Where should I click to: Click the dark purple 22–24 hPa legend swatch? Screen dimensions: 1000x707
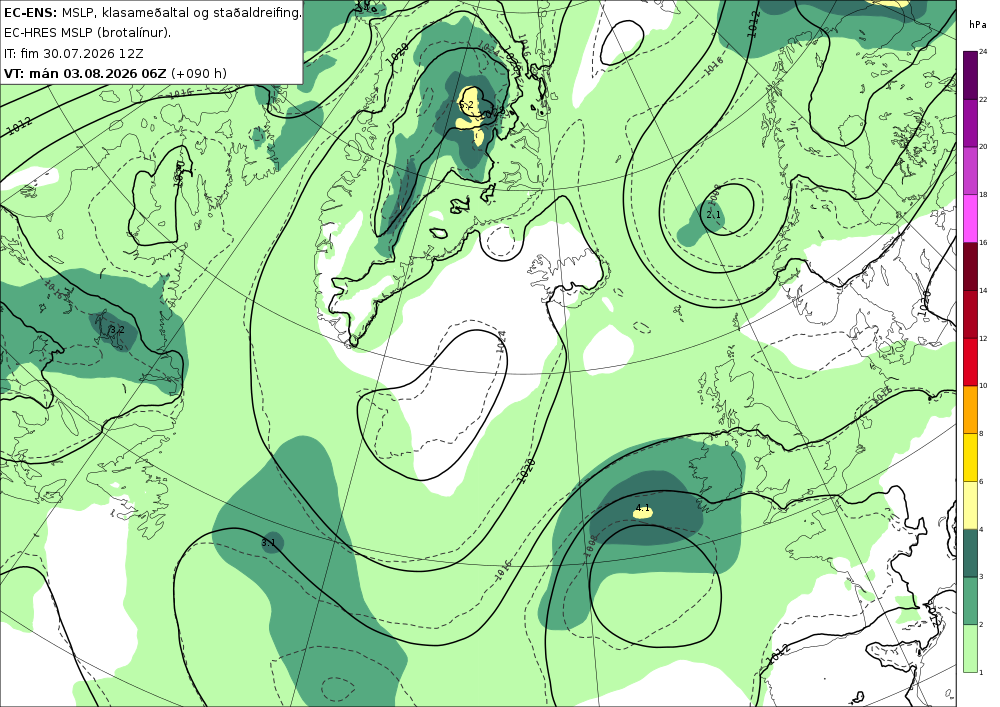pos(971,75)
